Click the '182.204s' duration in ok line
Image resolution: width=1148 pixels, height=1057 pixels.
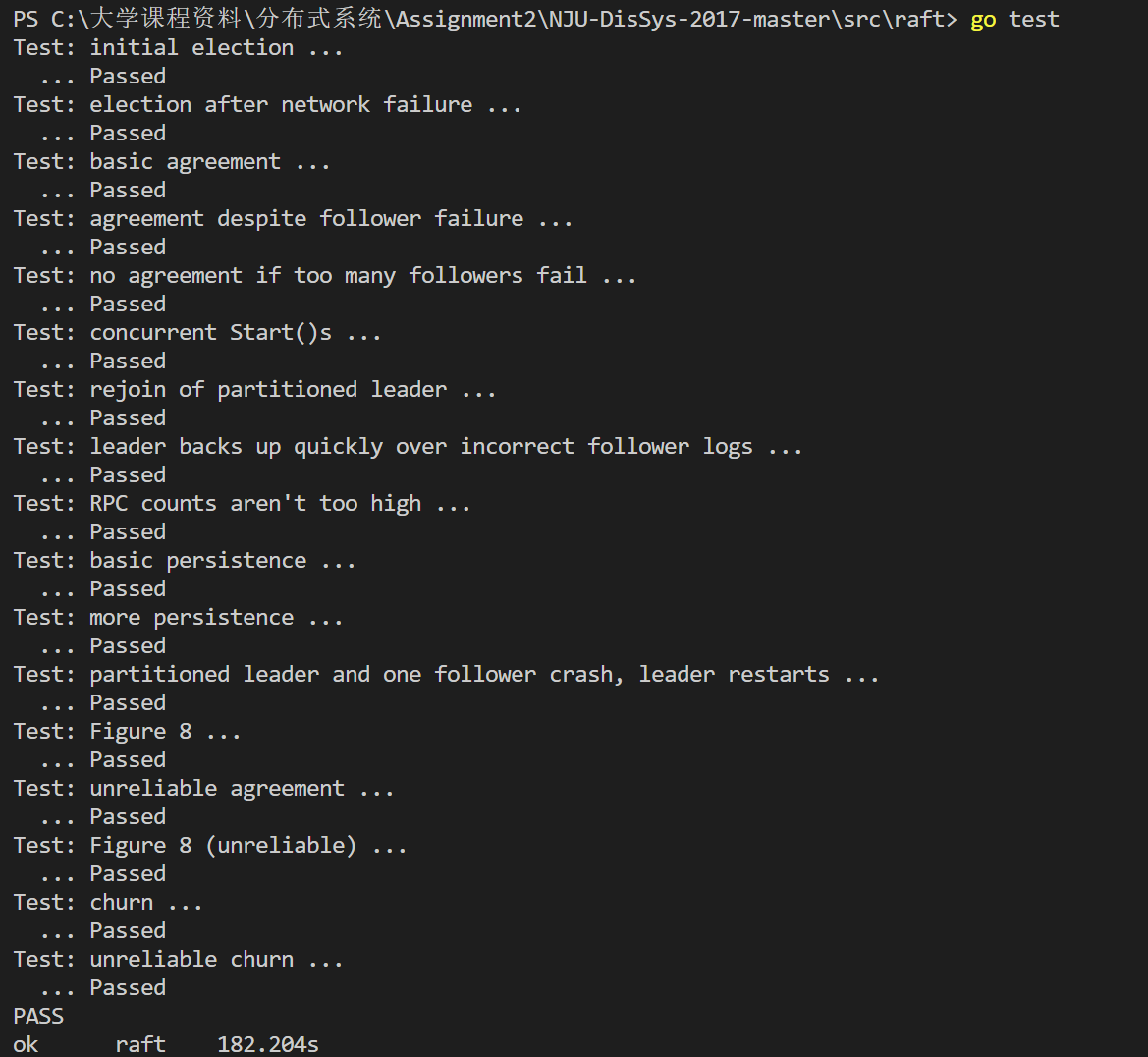pyautogui.click(x=268, y=1044)
